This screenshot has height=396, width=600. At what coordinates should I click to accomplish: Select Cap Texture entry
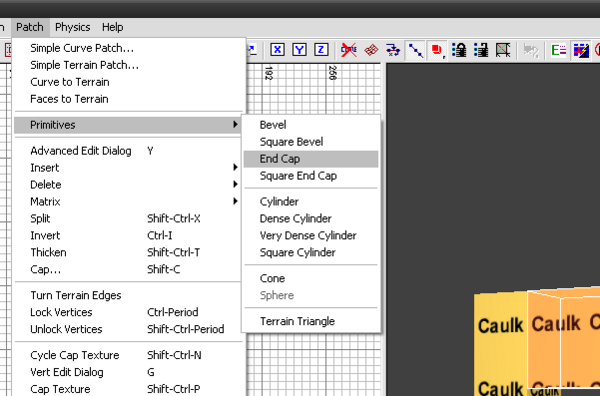coord(129,388)
